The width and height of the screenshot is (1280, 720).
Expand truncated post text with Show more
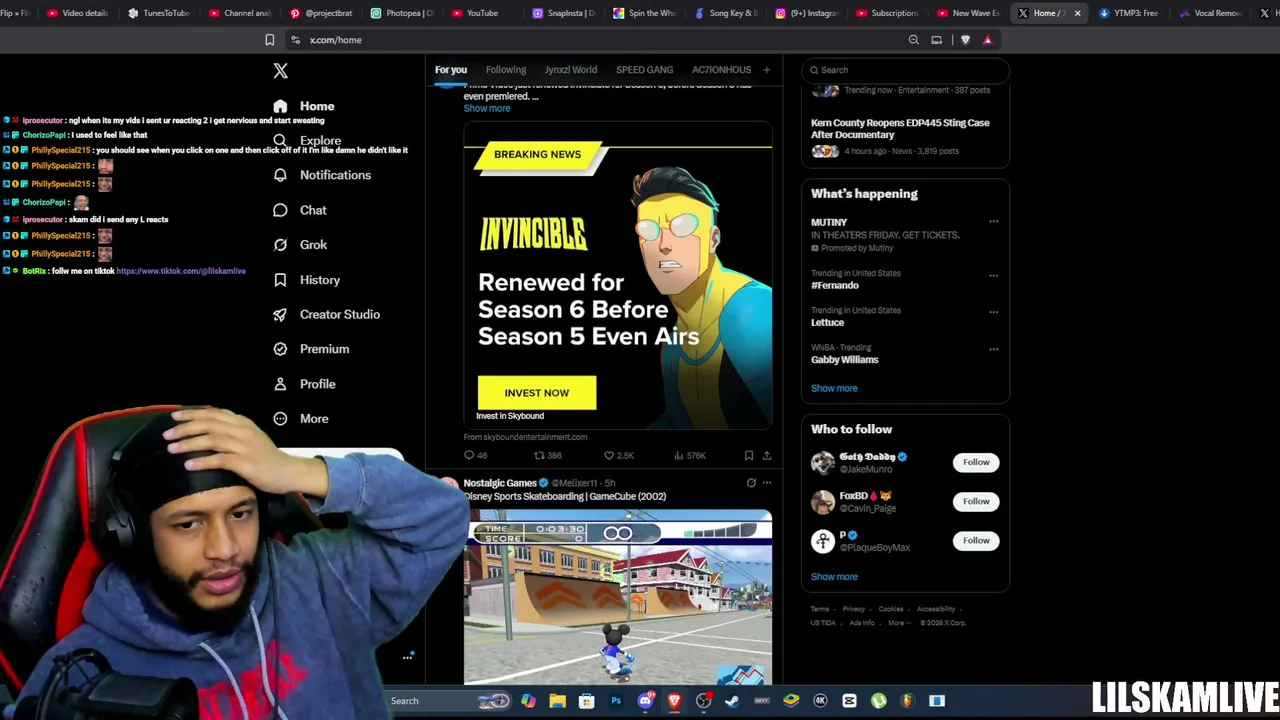[487, 108]
